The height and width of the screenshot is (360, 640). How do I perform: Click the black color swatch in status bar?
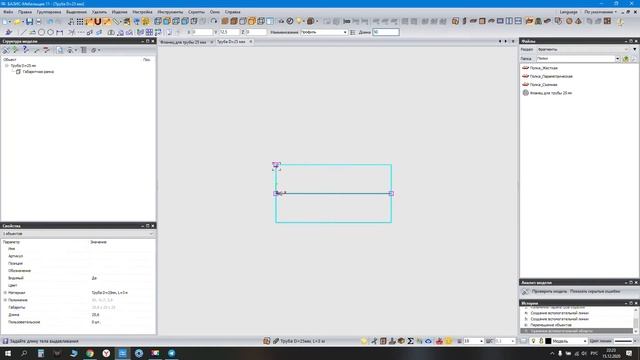(548, 341)
